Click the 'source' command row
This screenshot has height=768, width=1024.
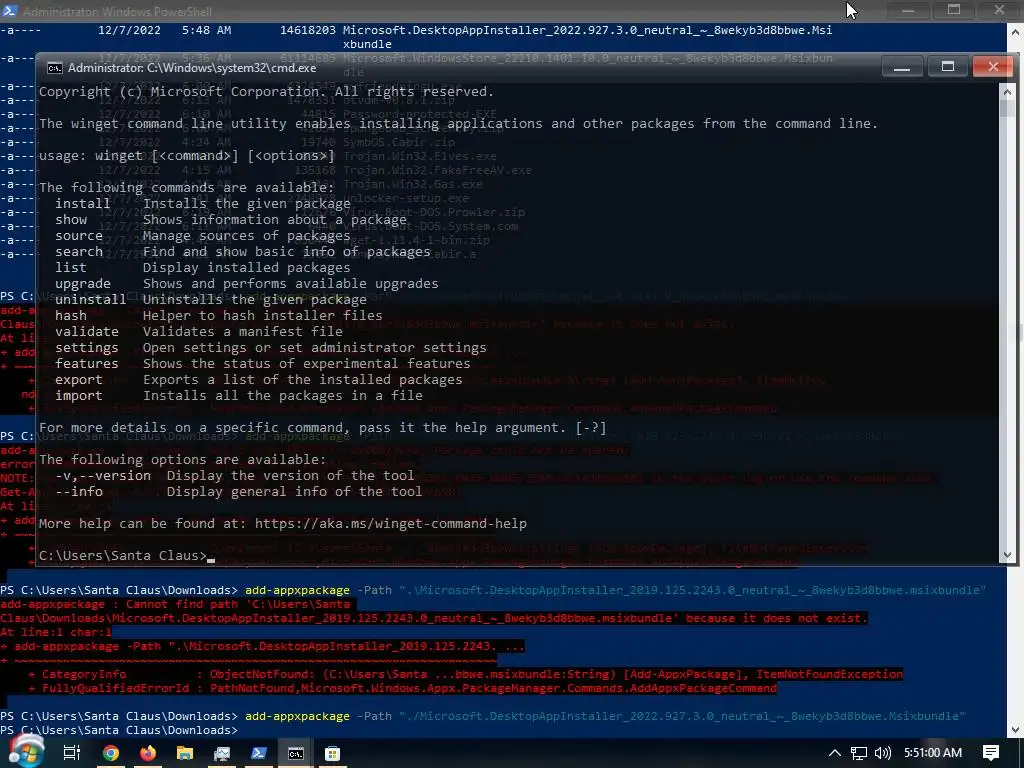pos(203,236)
